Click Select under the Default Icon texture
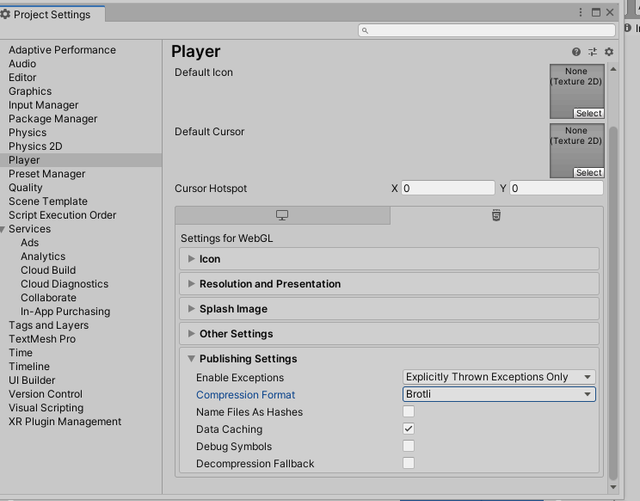The image size is (640, 501). [x=588, y=113]
